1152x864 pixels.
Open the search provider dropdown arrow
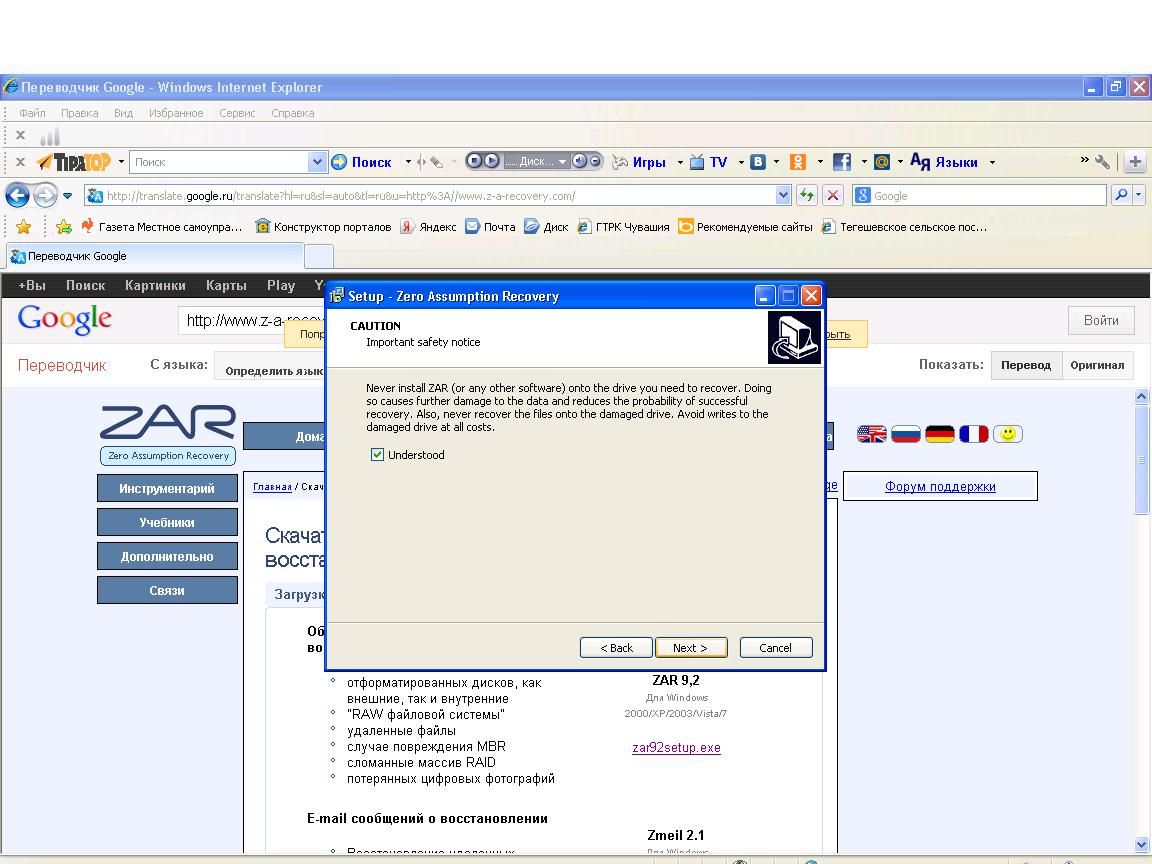1139,195
